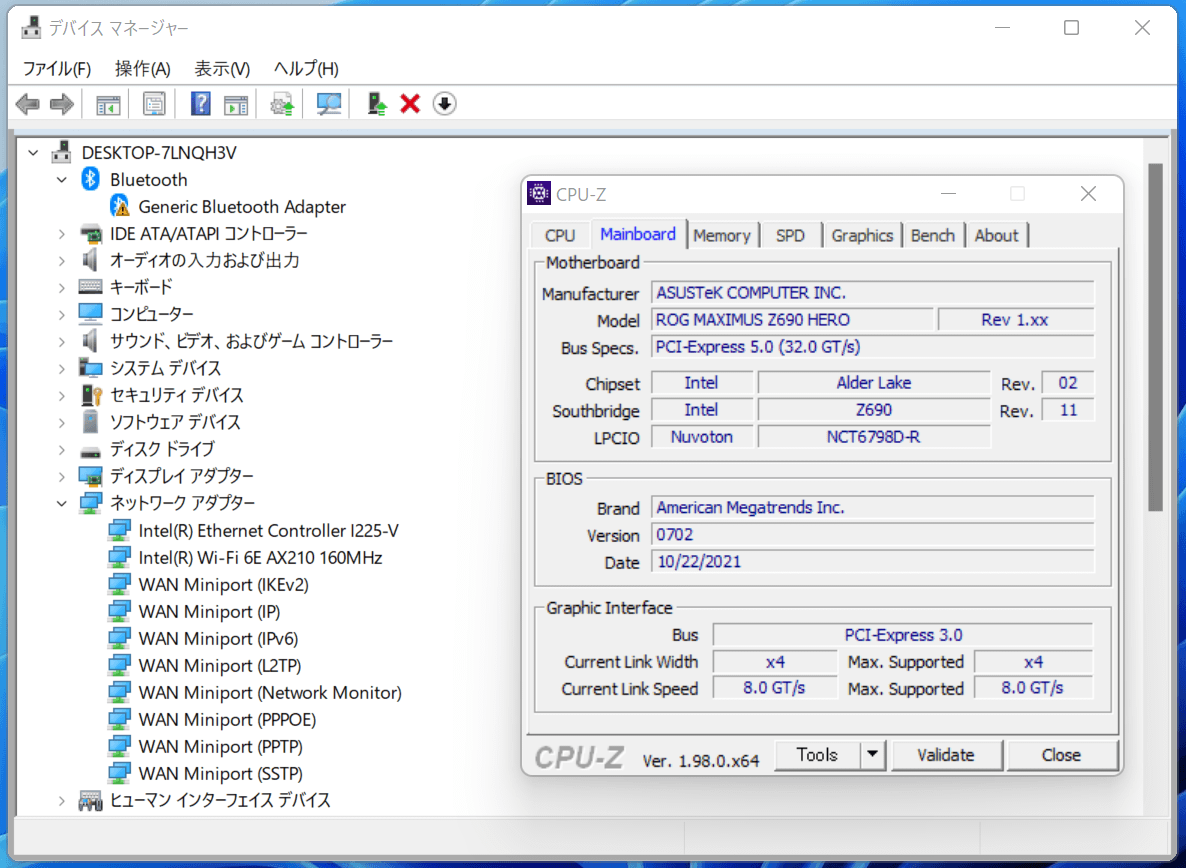
Task: Click the Back arrow in Device Manager toolbar
Action: coord(28,104)
